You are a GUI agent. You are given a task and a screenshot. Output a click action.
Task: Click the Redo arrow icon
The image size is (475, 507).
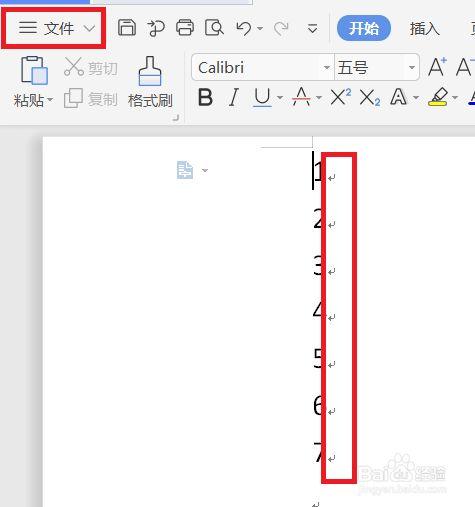[x=281, y=29]
